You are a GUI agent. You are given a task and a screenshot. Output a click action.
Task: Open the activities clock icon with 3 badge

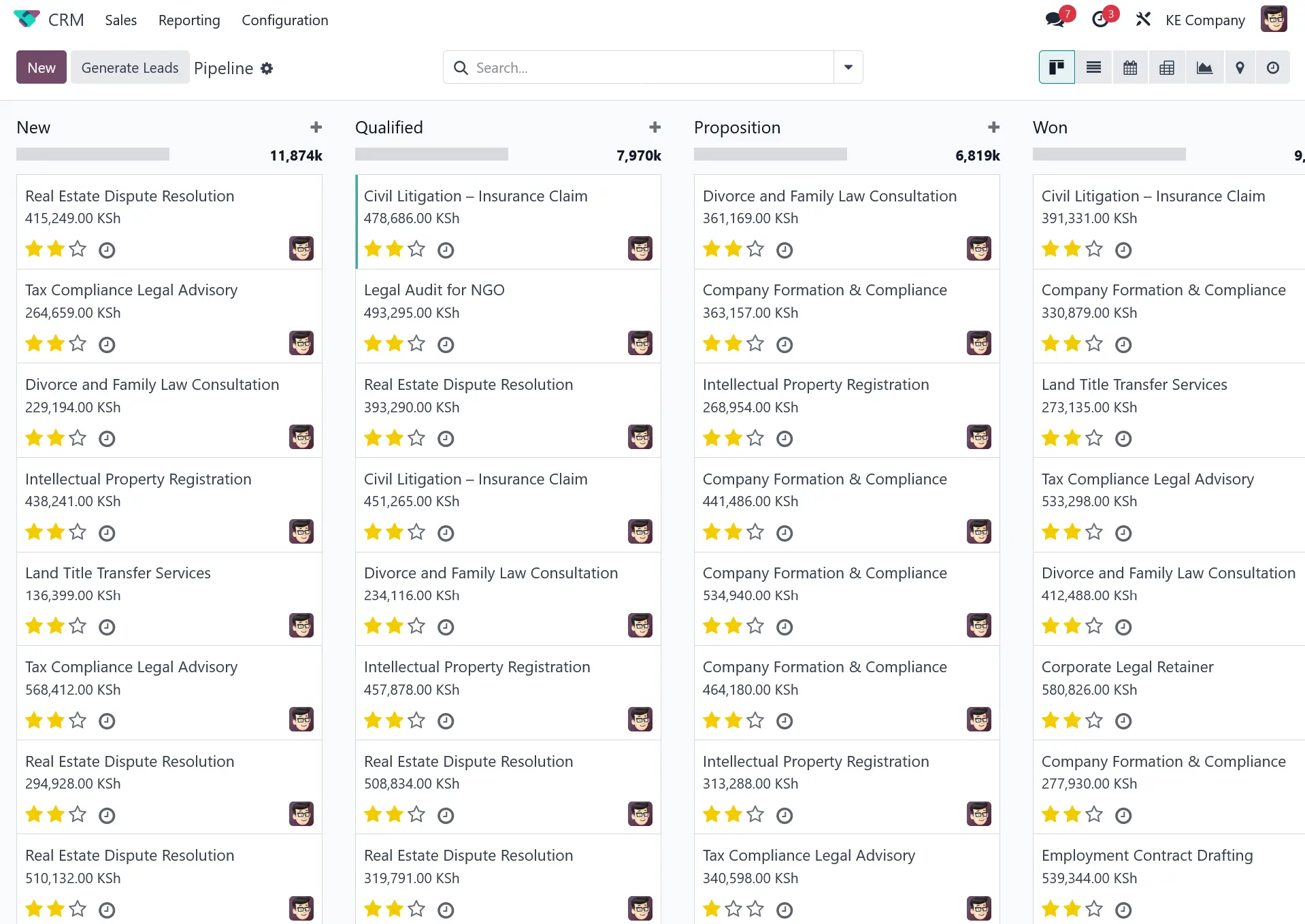pos(1100,20)
